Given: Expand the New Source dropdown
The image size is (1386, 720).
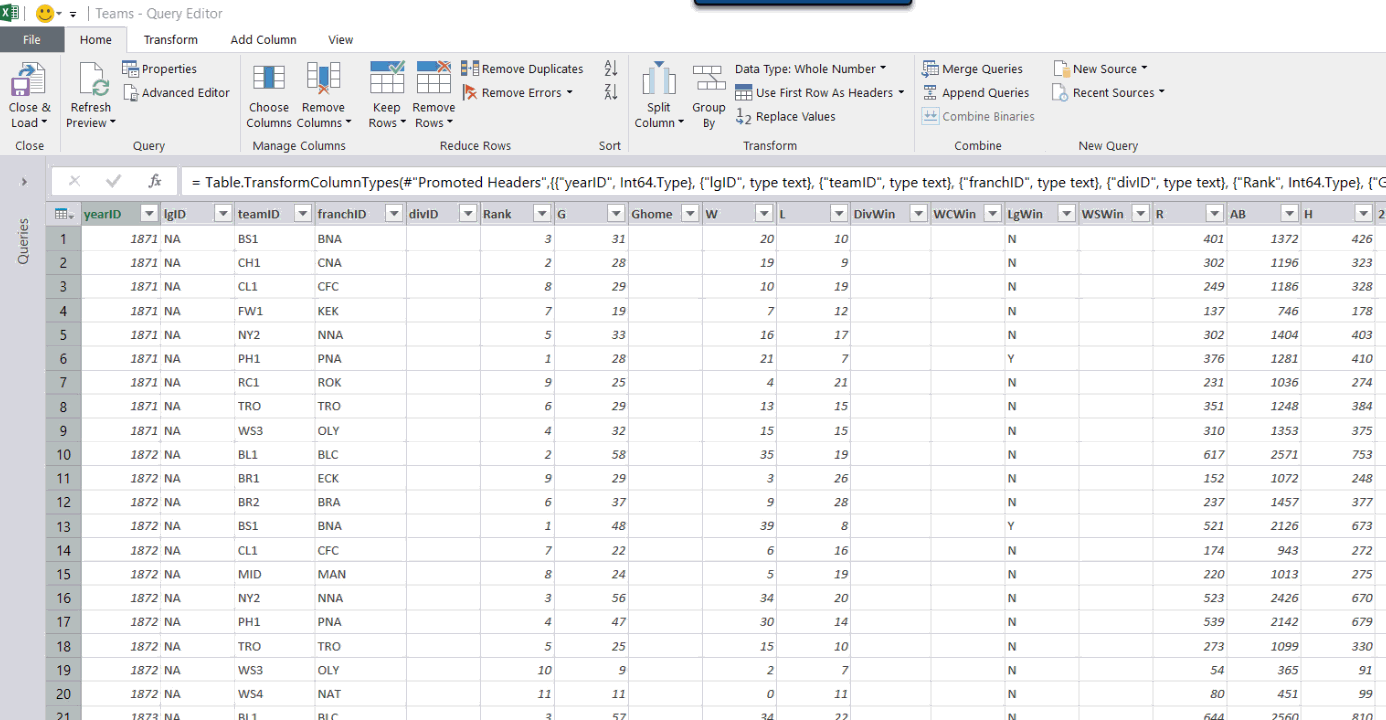Looking at the screenshot, I should (1100, 69).
